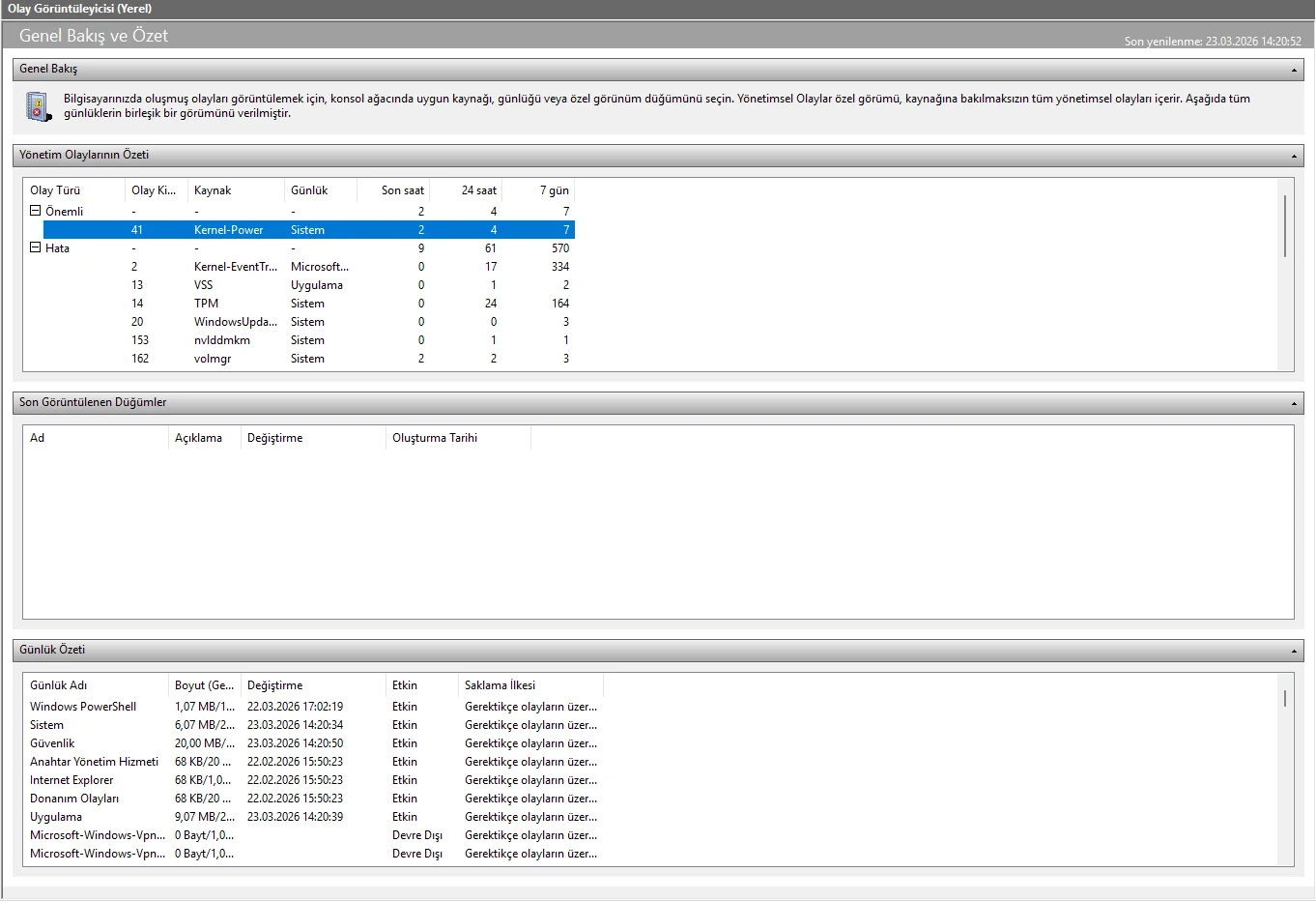Sort by the Olay Türü column header
The height and width of the screenshot is (901, 1316).
coord(74,190)
